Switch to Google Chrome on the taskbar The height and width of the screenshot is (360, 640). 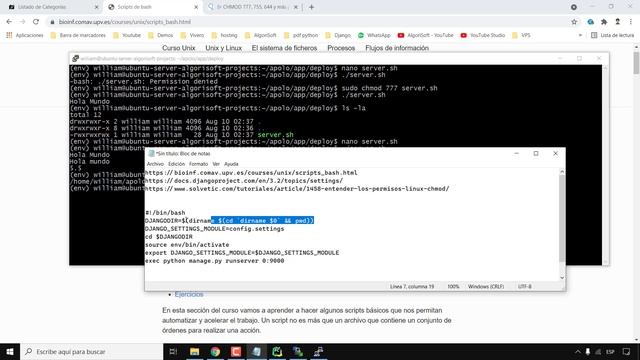(x=215, y=351)
